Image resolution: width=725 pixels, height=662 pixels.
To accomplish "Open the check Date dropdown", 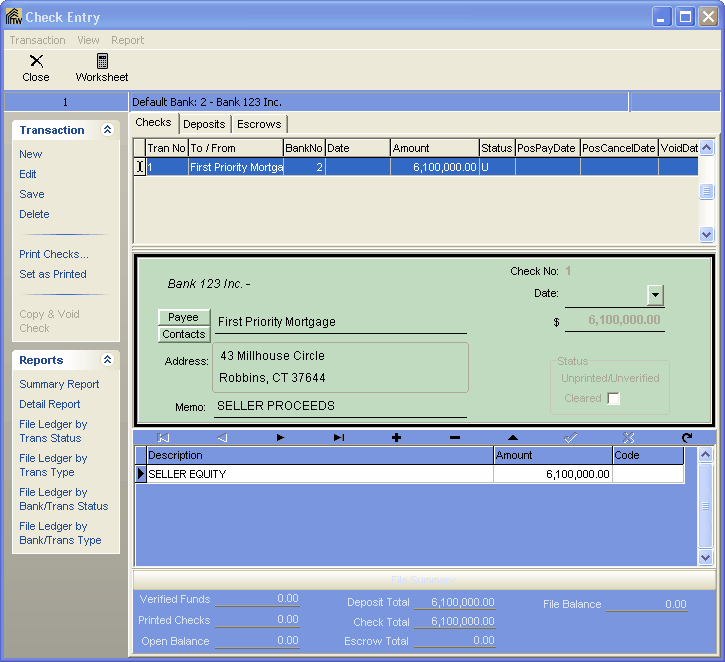I will [655, 295].
